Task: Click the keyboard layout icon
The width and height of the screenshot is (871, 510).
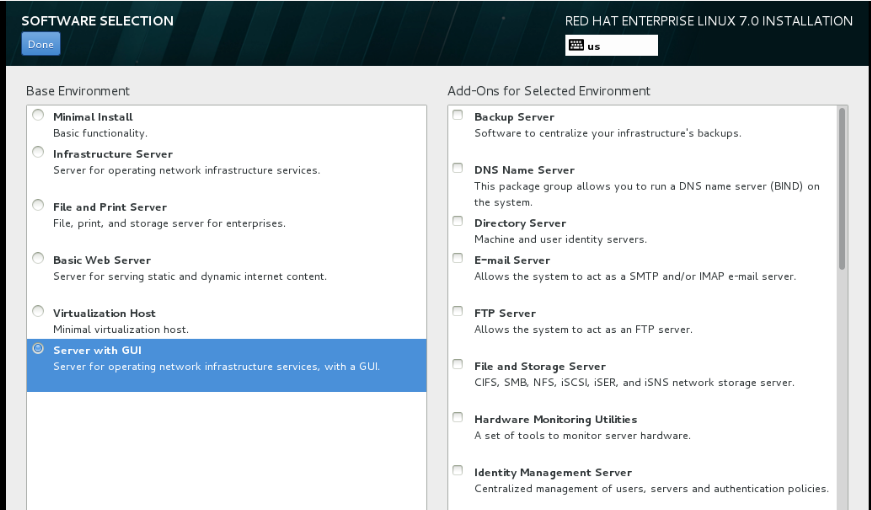Action: tap(576, 46)
